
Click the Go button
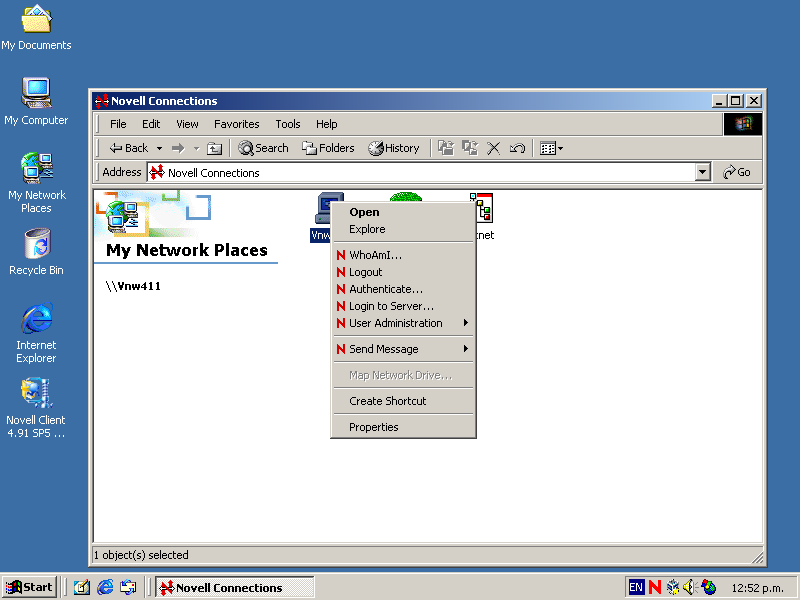click(x=737, y=172)
